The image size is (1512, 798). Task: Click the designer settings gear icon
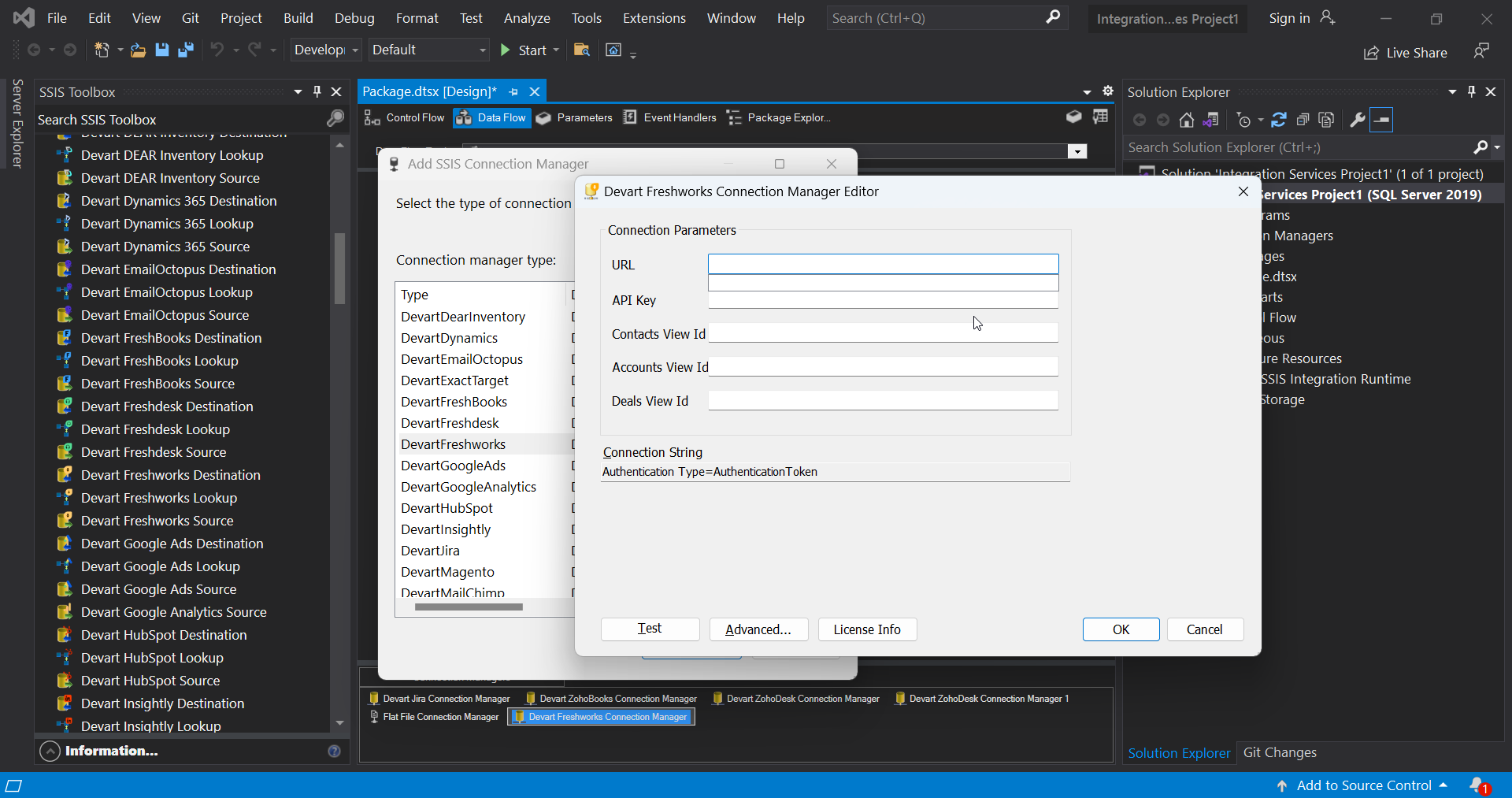[x=1108, y=91]
